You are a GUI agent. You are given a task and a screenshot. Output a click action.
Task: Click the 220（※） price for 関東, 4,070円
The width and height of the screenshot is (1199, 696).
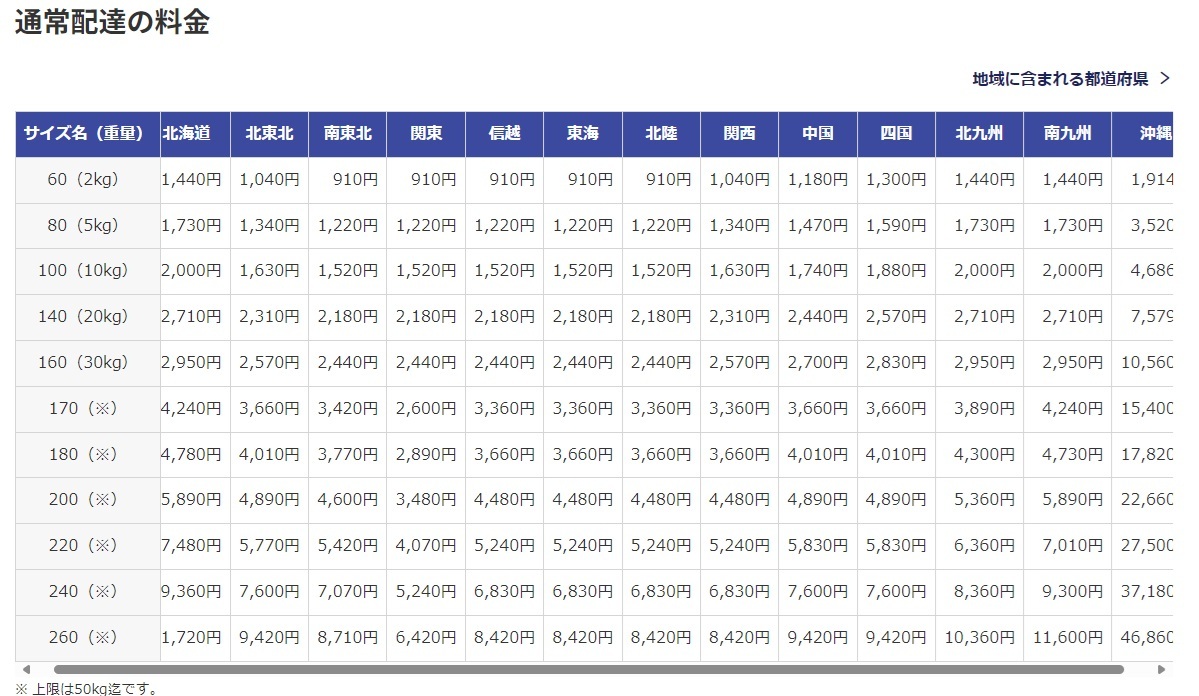tap(426, 545)
